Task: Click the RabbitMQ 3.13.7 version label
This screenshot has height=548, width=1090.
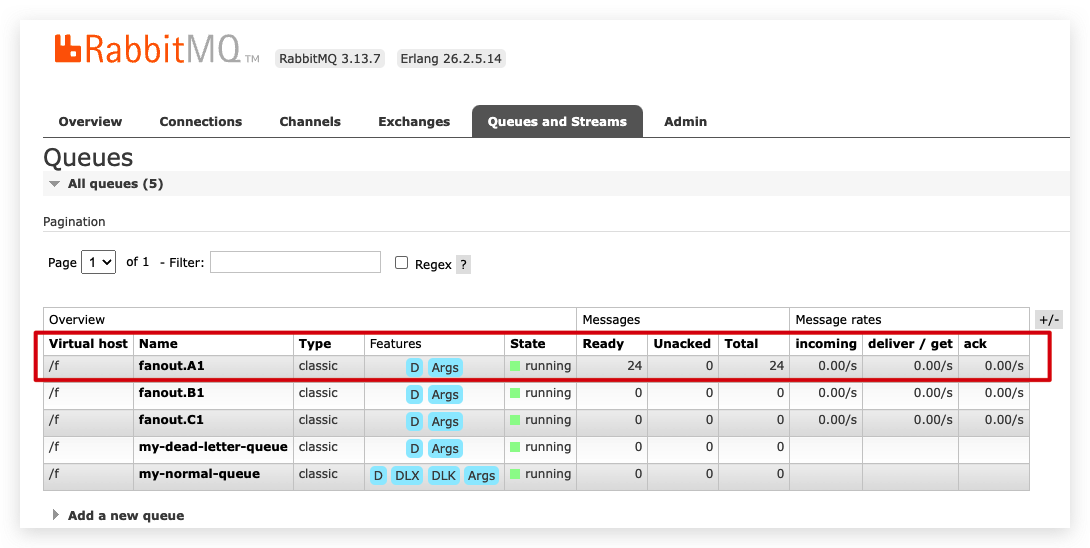Action: (x=330, y=58)
